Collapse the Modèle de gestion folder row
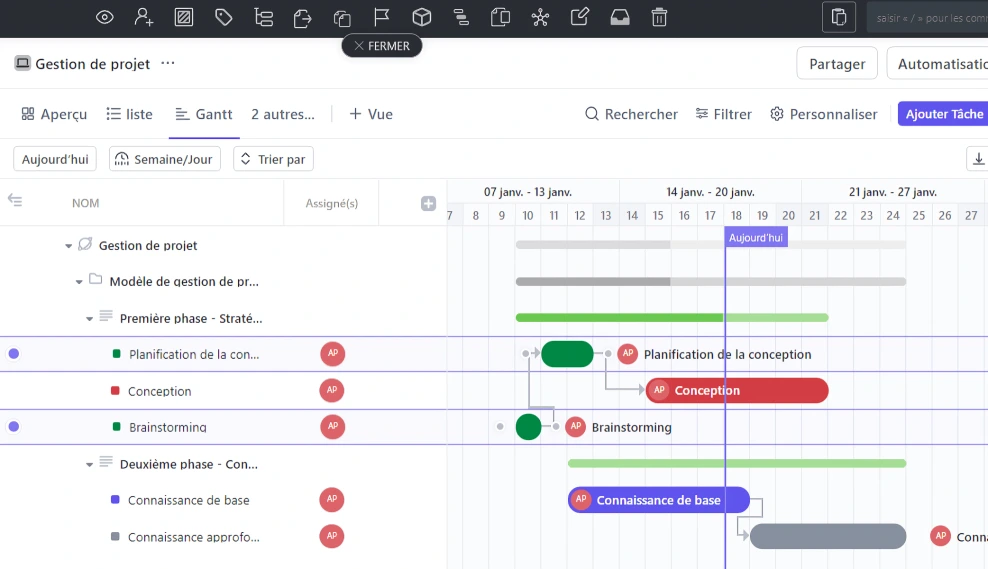This screenshot has width=988, height=569. pos(79,282)
